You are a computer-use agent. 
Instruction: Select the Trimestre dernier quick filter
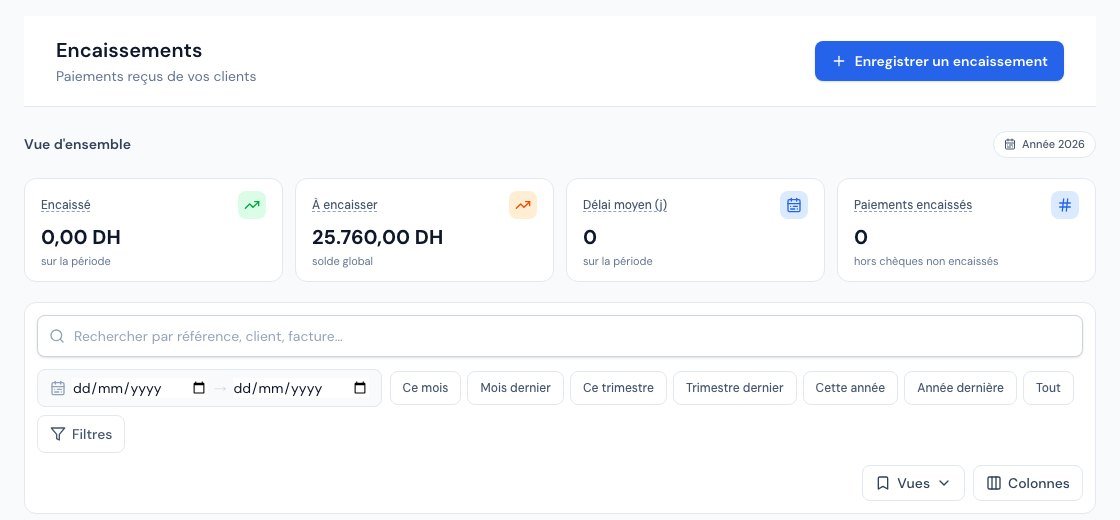point(734,388)
